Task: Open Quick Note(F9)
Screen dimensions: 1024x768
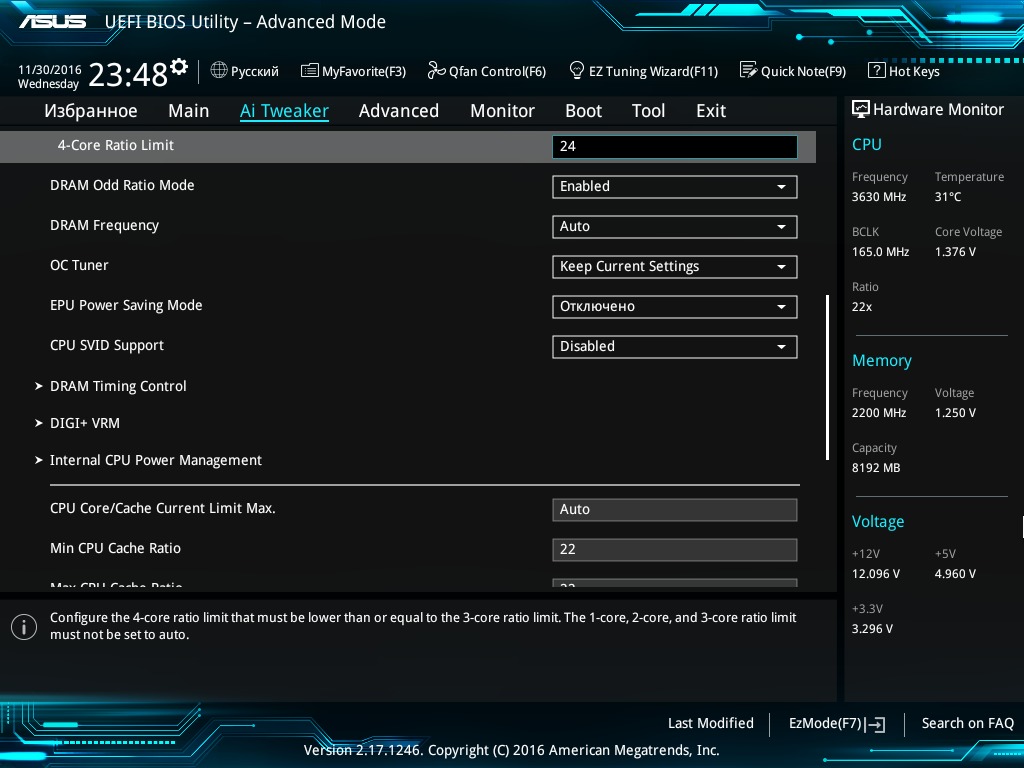Action: 793,71
